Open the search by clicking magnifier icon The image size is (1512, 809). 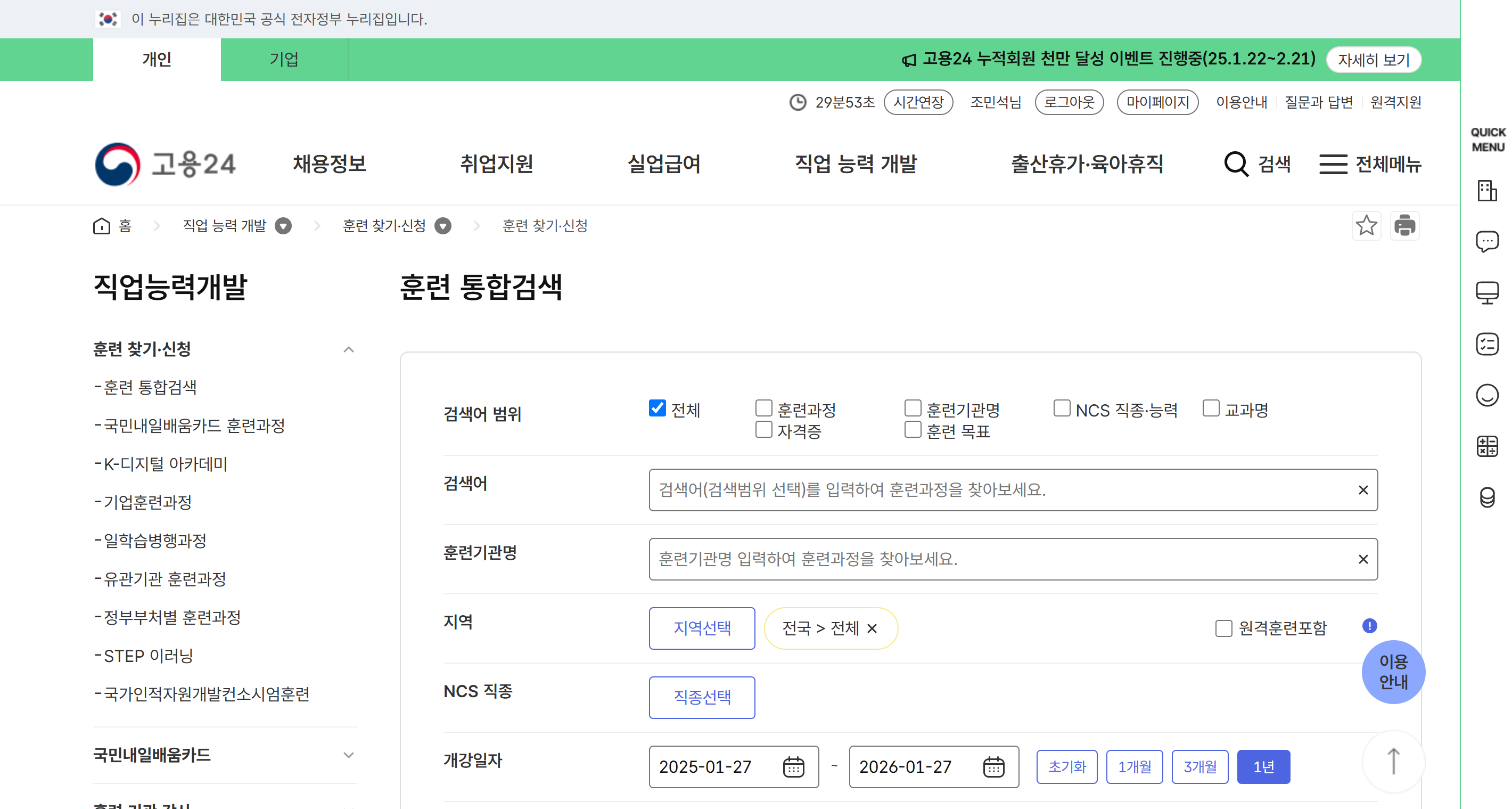[1236, 165]
